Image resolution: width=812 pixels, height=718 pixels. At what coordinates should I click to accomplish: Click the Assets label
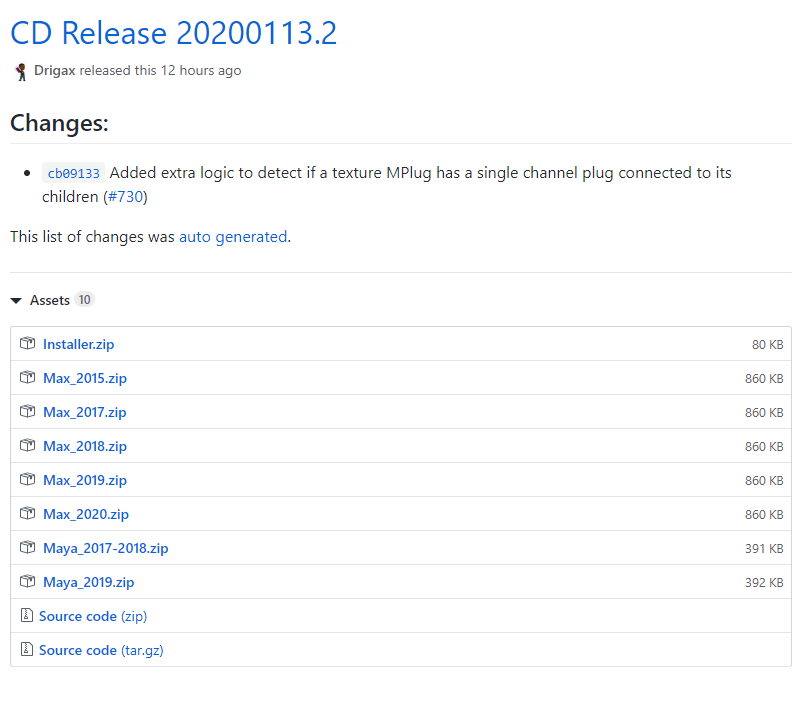click(50, 300)
